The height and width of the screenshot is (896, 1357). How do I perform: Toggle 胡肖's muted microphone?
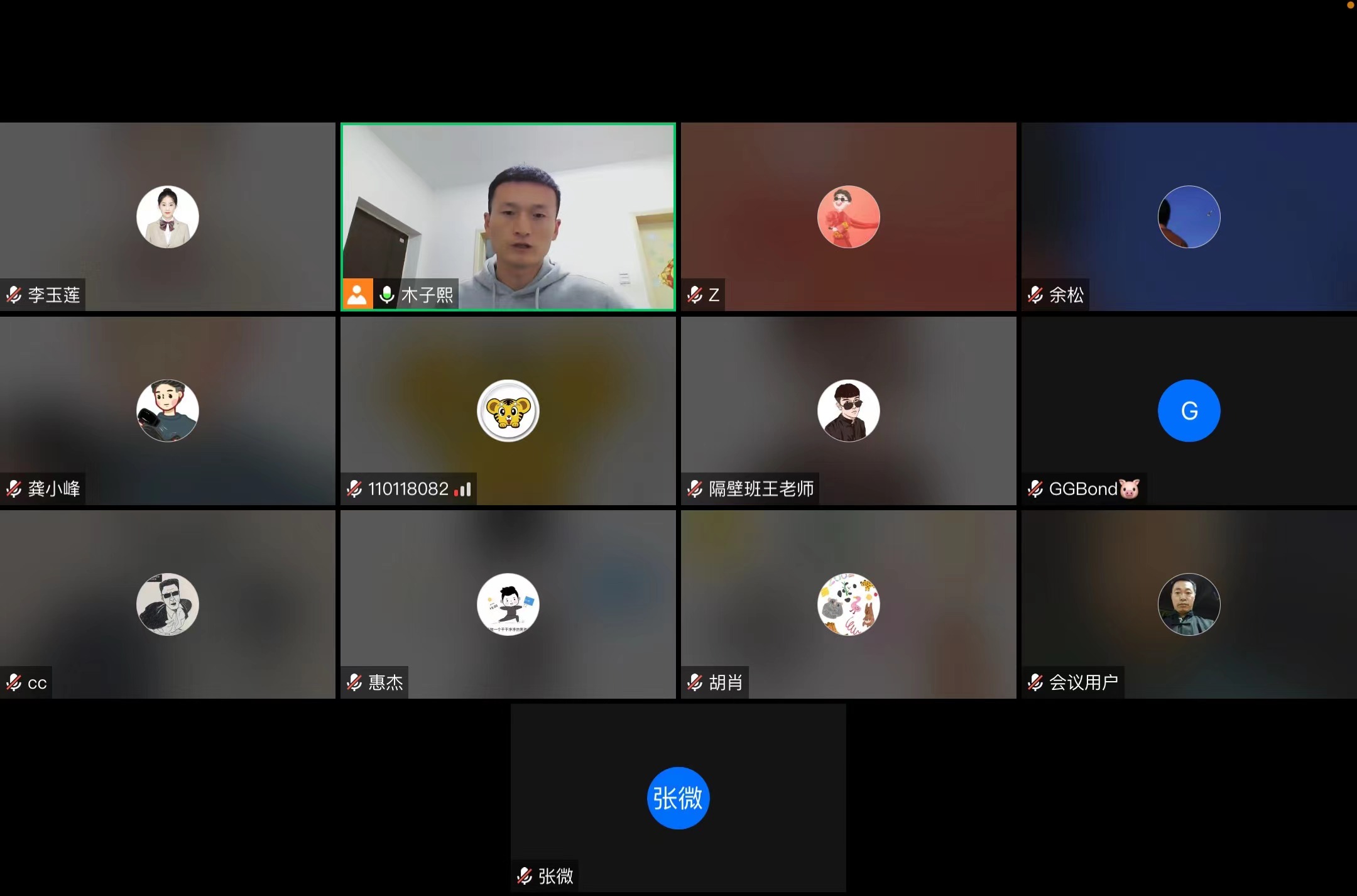point(694,682)
